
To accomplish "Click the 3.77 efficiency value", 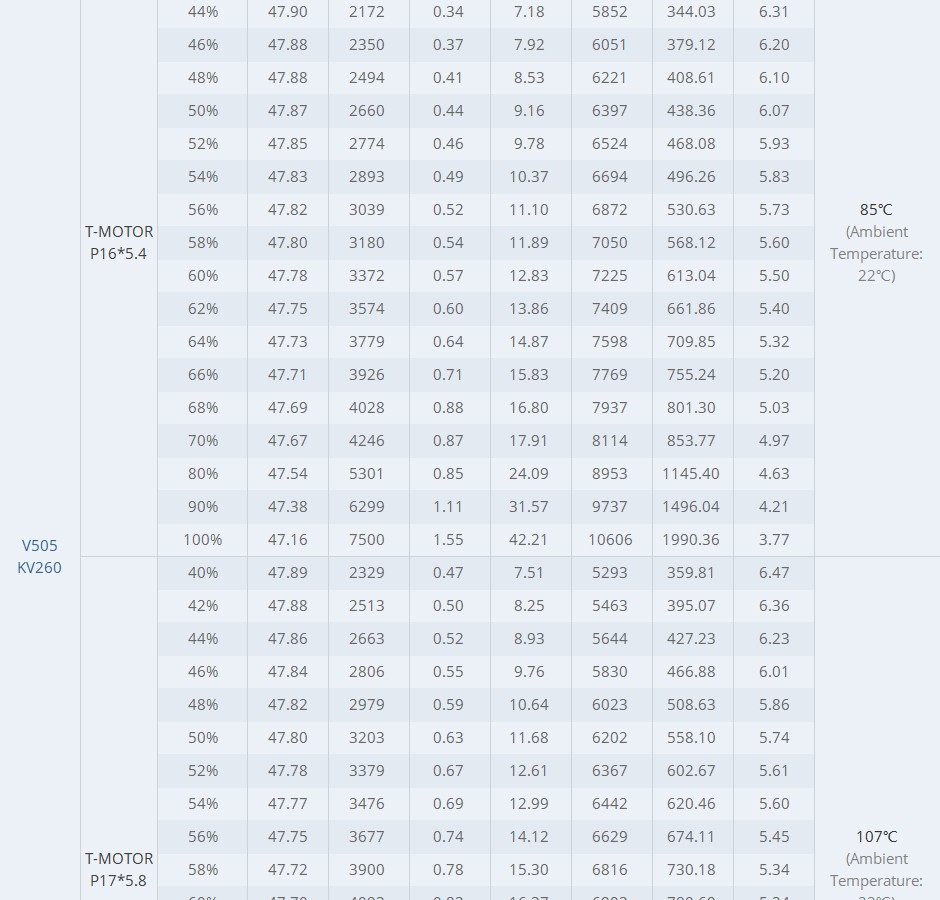I will (x=774, y=540).
